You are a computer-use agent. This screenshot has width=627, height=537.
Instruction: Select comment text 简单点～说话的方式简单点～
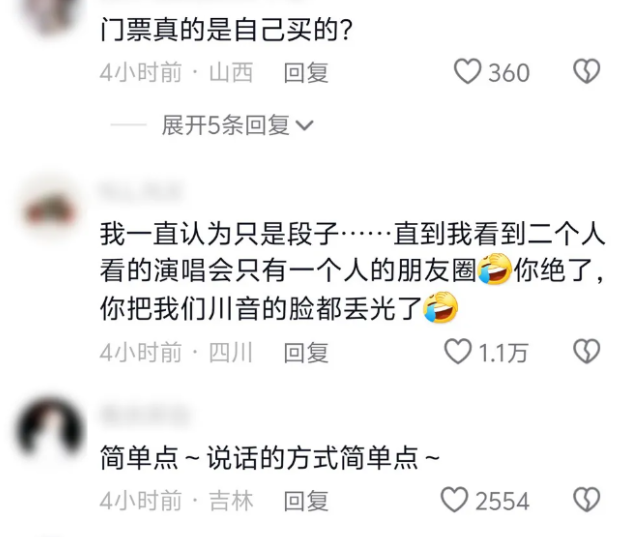[270, 457]
